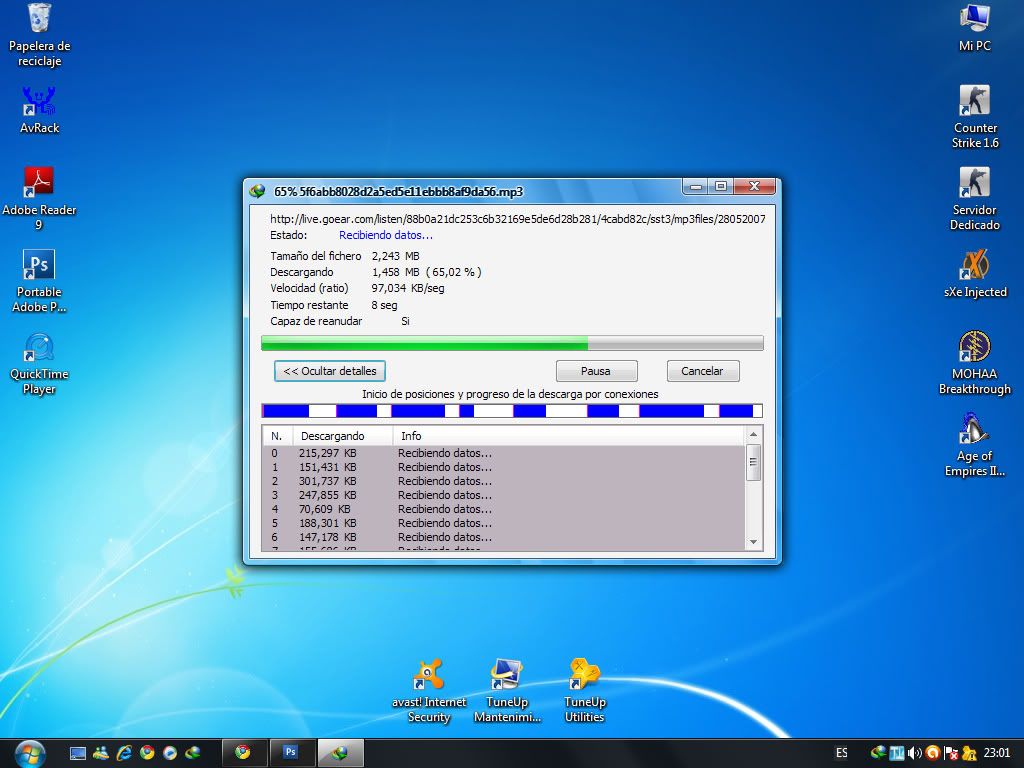Select the AvRack desktop shortcut

39,102
